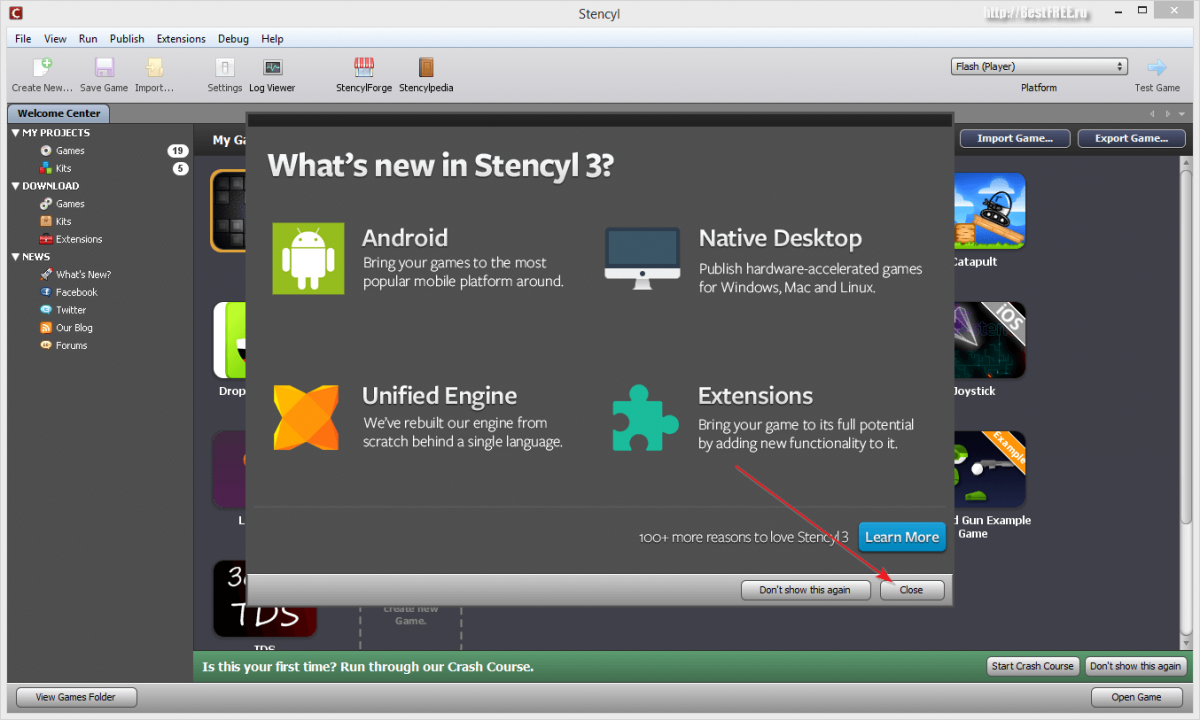Viewport: 1200px width, 720px height.
Task: Open the View menu
Action: pos(55,39)
